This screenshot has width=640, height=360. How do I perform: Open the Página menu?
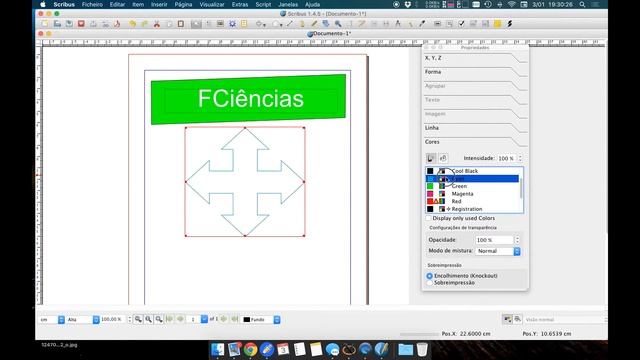point(183,4)
